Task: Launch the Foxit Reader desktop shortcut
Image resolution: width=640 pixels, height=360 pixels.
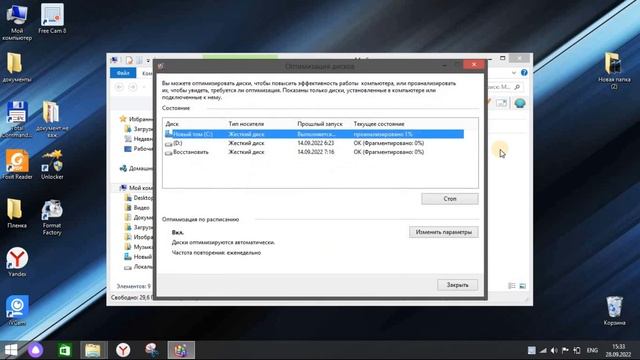Action: (x=17, y=164)
